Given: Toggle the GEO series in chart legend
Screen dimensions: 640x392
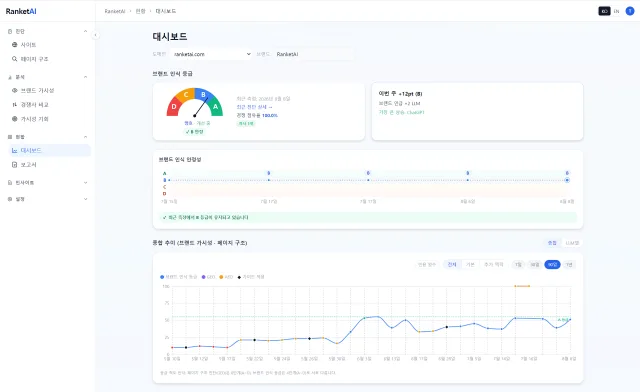Looking at the screenshot, I should [208, 277].
